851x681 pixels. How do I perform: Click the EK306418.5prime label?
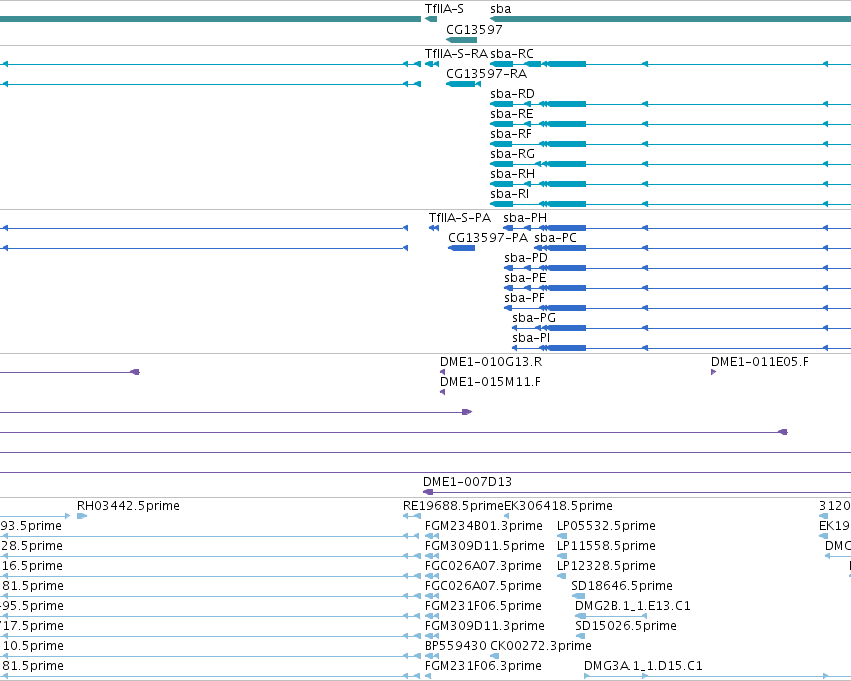pyautogui.click(x=558, y=506)
